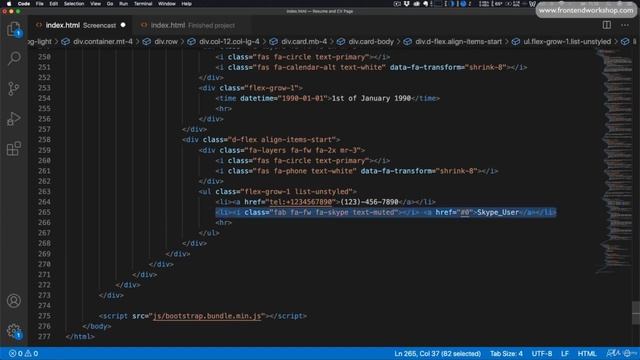Open the Run and Debug view
Image resolution: width=640 pixels, height=360 pixels.
14,119
